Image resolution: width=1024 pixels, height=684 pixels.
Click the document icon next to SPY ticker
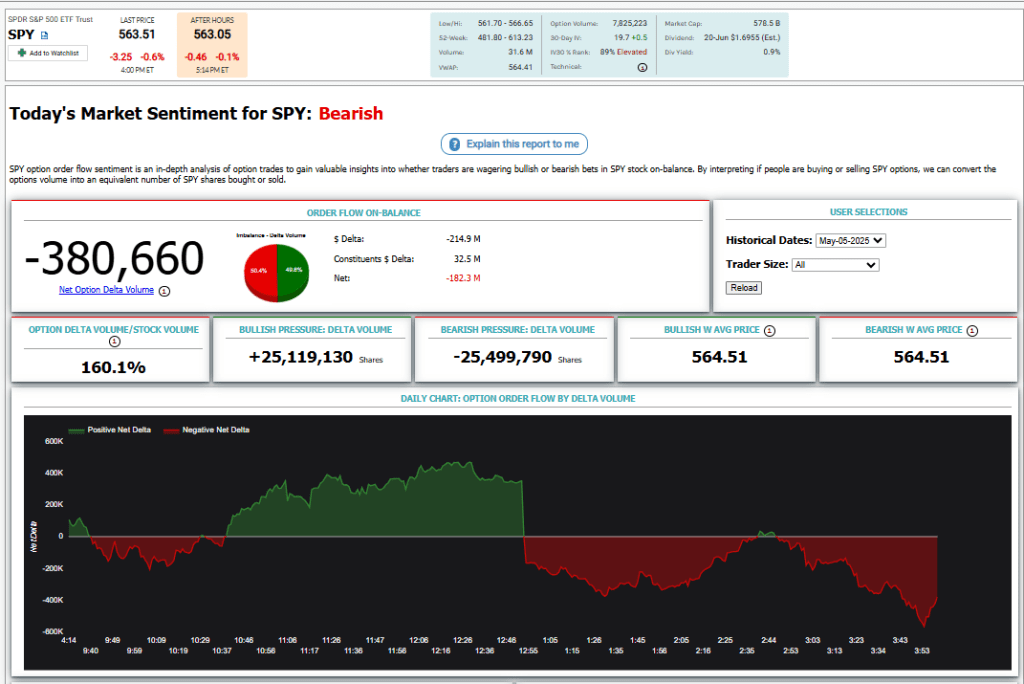44,35
